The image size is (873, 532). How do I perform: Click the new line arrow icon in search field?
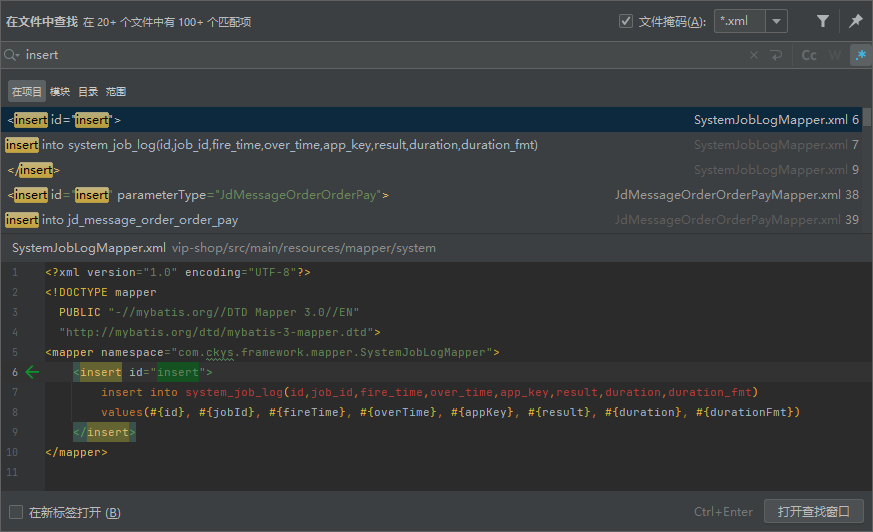(x=776, y=55)
